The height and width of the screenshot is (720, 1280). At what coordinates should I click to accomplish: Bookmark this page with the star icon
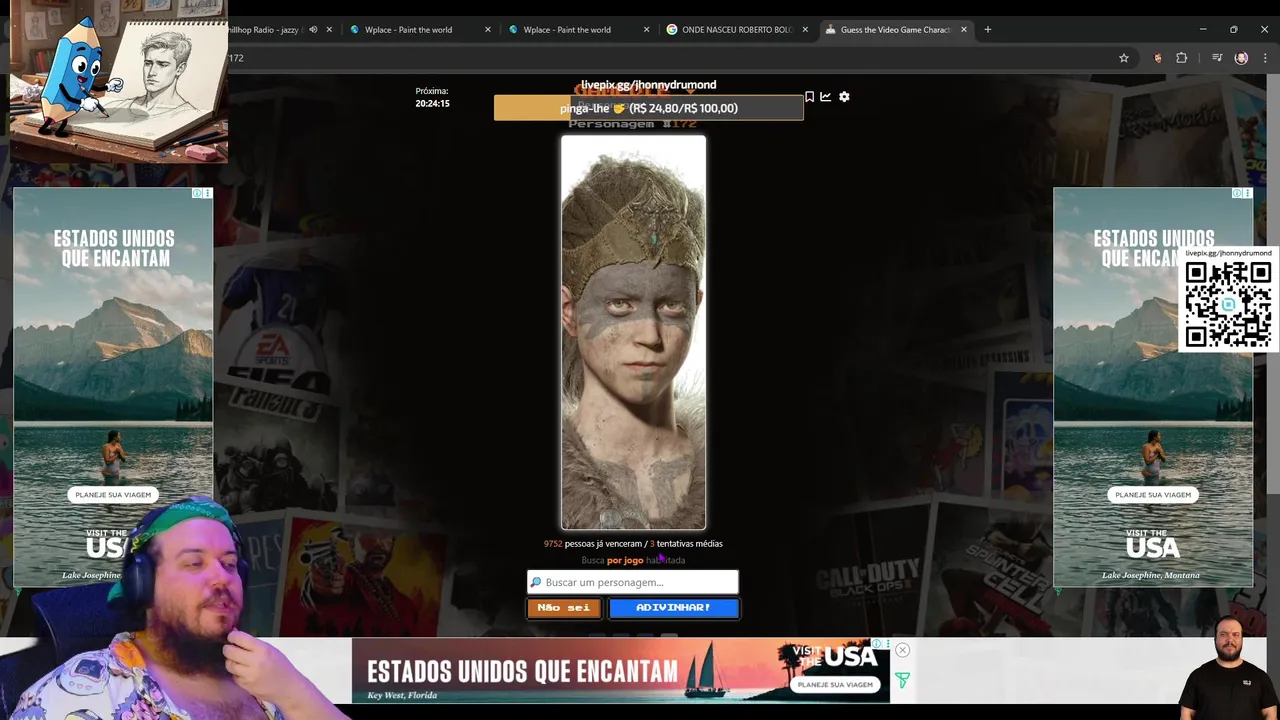click(1123, 58)
